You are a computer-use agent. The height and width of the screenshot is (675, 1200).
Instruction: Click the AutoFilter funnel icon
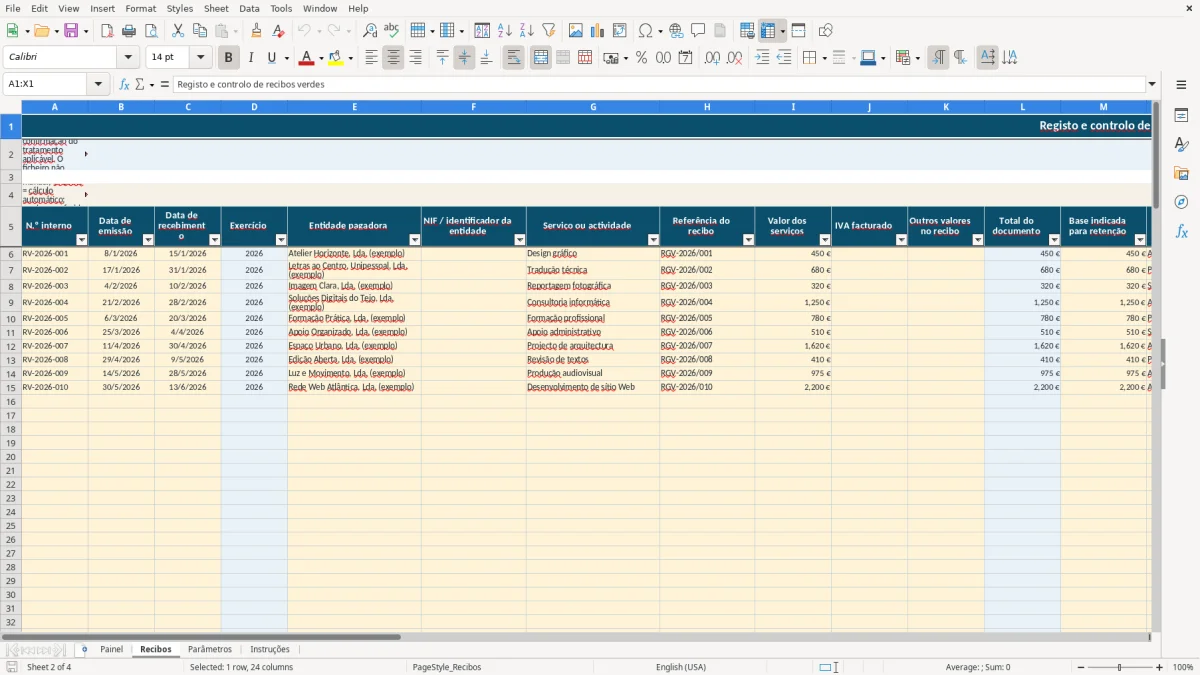click(x=549, y=31)
